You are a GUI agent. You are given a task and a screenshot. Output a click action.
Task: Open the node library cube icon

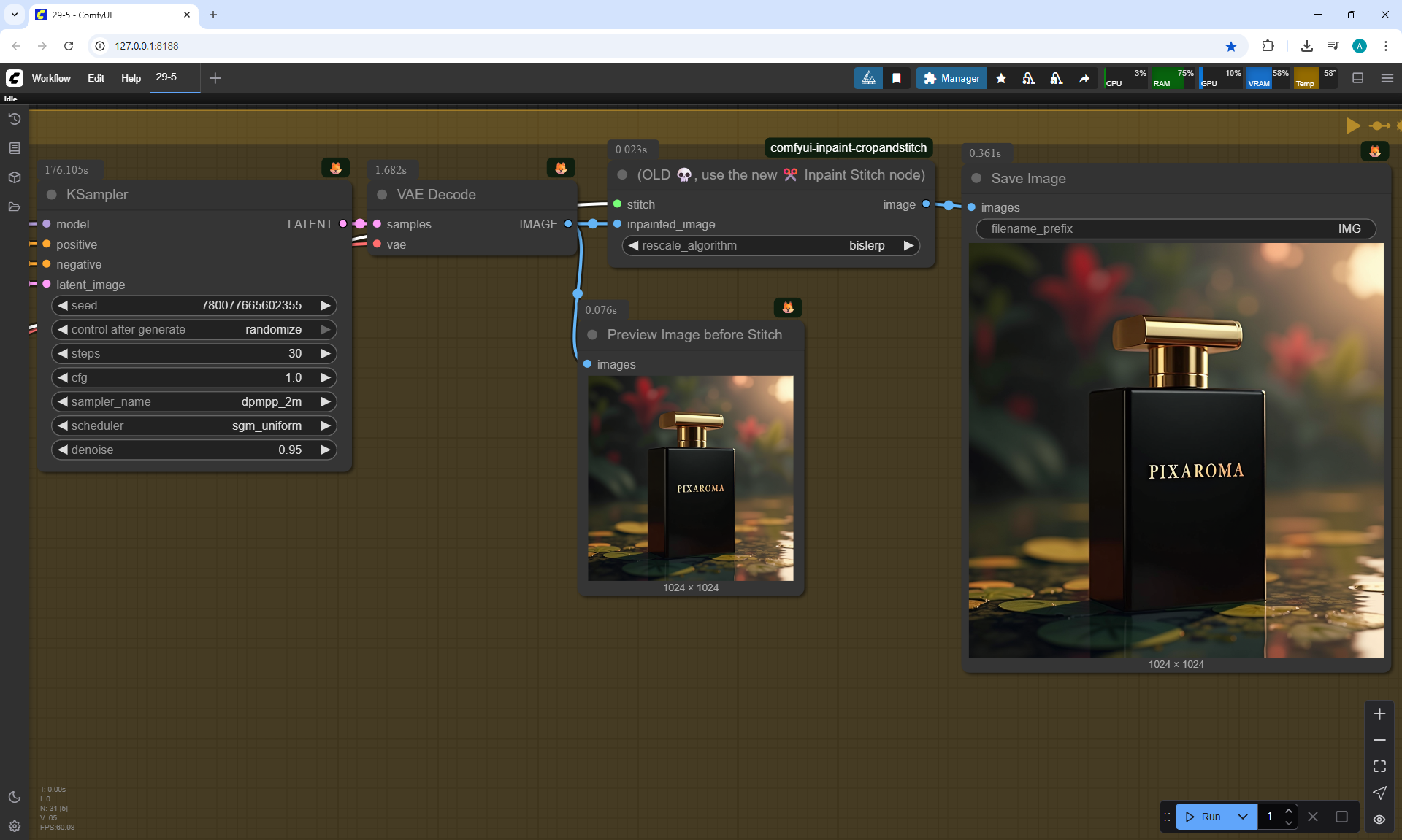pos(15,177)
